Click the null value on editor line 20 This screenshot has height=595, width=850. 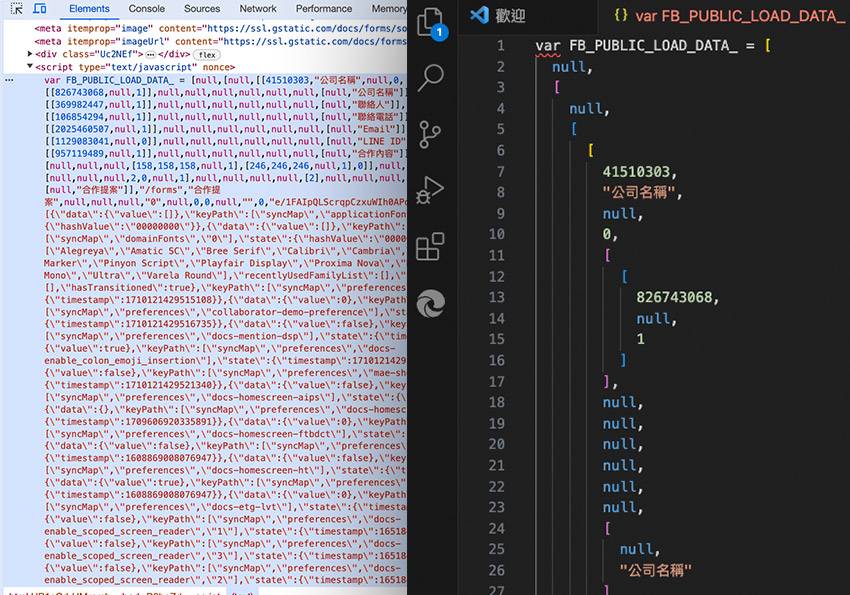pos(619,444)
